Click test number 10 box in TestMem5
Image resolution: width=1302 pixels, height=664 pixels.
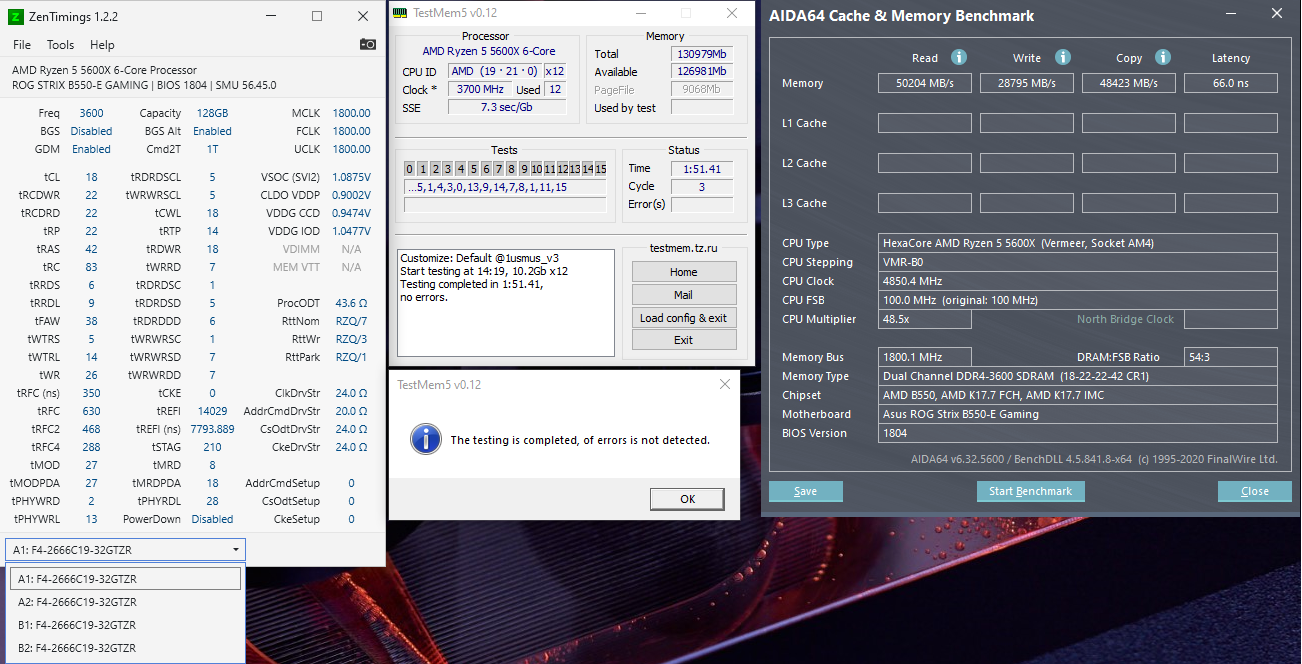pyautogui.click(x=537, y=169)
